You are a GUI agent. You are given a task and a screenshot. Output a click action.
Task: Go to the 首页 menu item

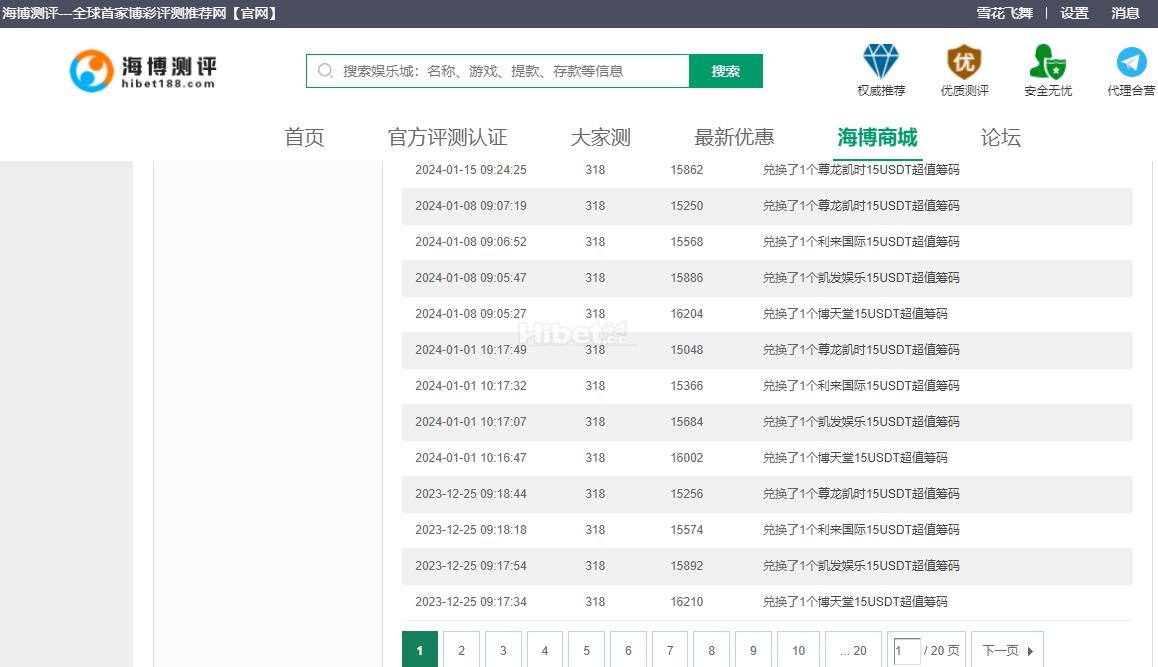(304, 138)
